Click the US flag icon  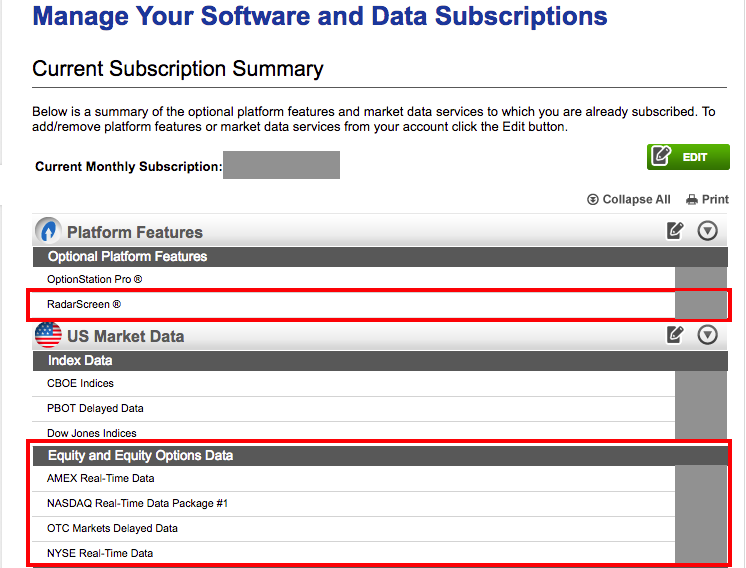pyautogui.click(x=48, y=335)
